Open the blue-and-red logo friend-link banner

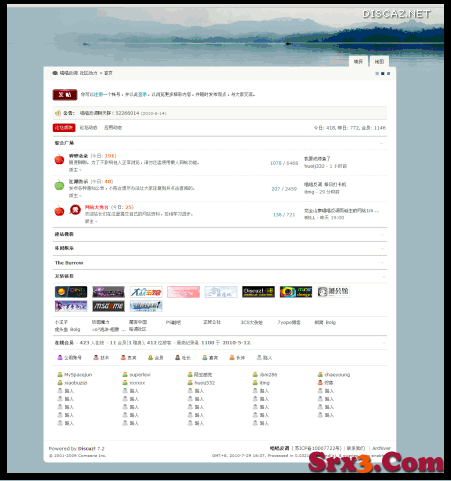[146, 292]
